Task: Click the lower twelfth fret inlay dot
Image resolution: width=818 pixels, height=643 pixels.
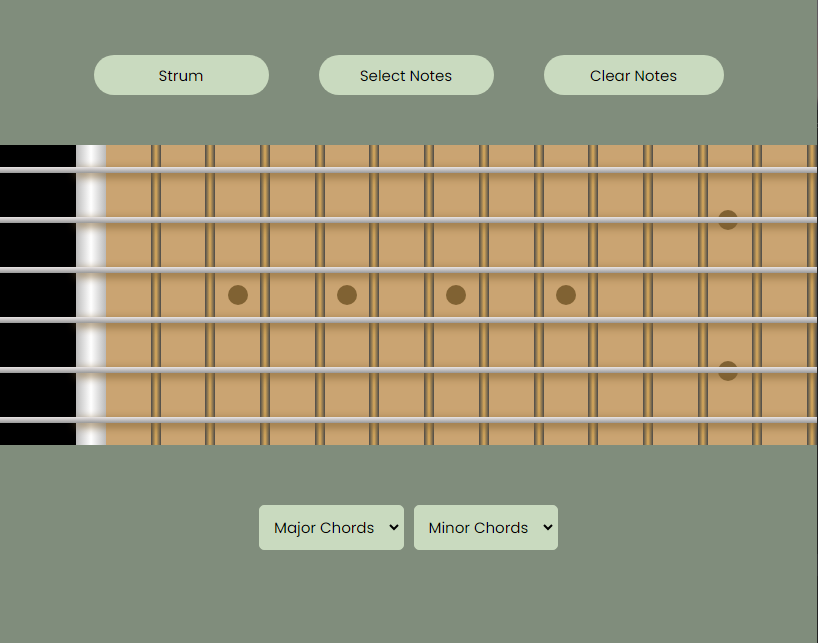Action: 728,371
